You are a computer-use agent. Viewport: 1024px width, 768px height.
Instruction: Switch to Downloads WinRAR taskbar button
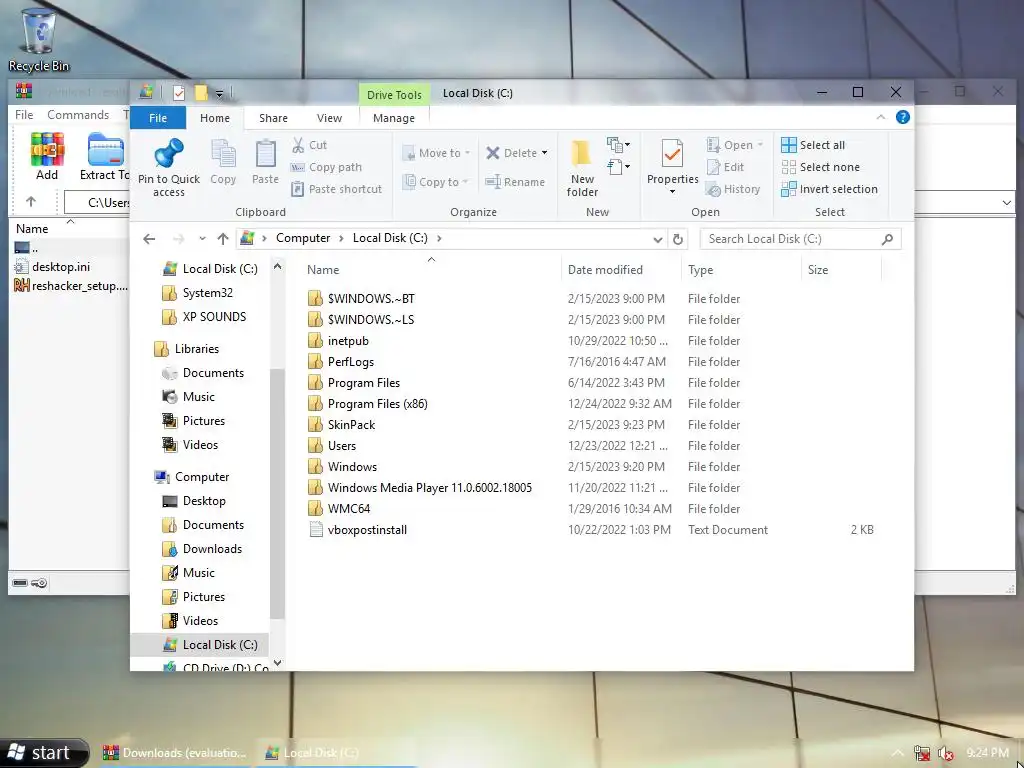point(175,753)
